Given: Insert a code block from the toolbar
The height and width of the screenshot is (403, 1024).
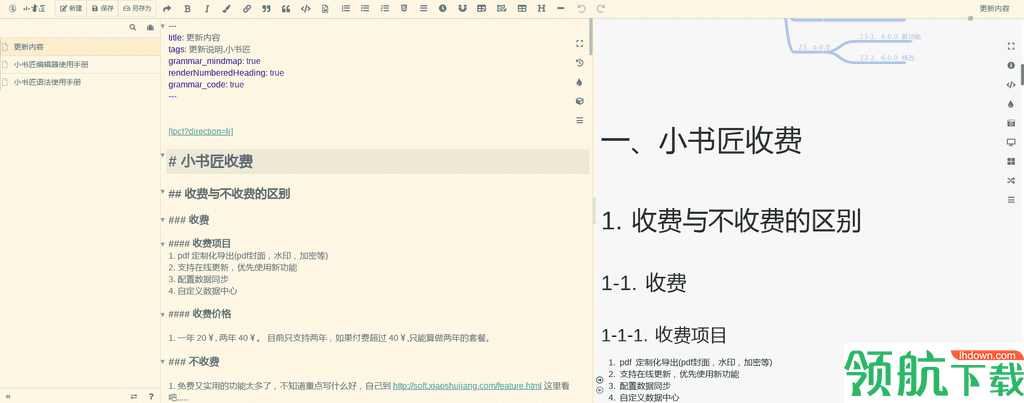Looking at the screenshot, I should (306, 8).
